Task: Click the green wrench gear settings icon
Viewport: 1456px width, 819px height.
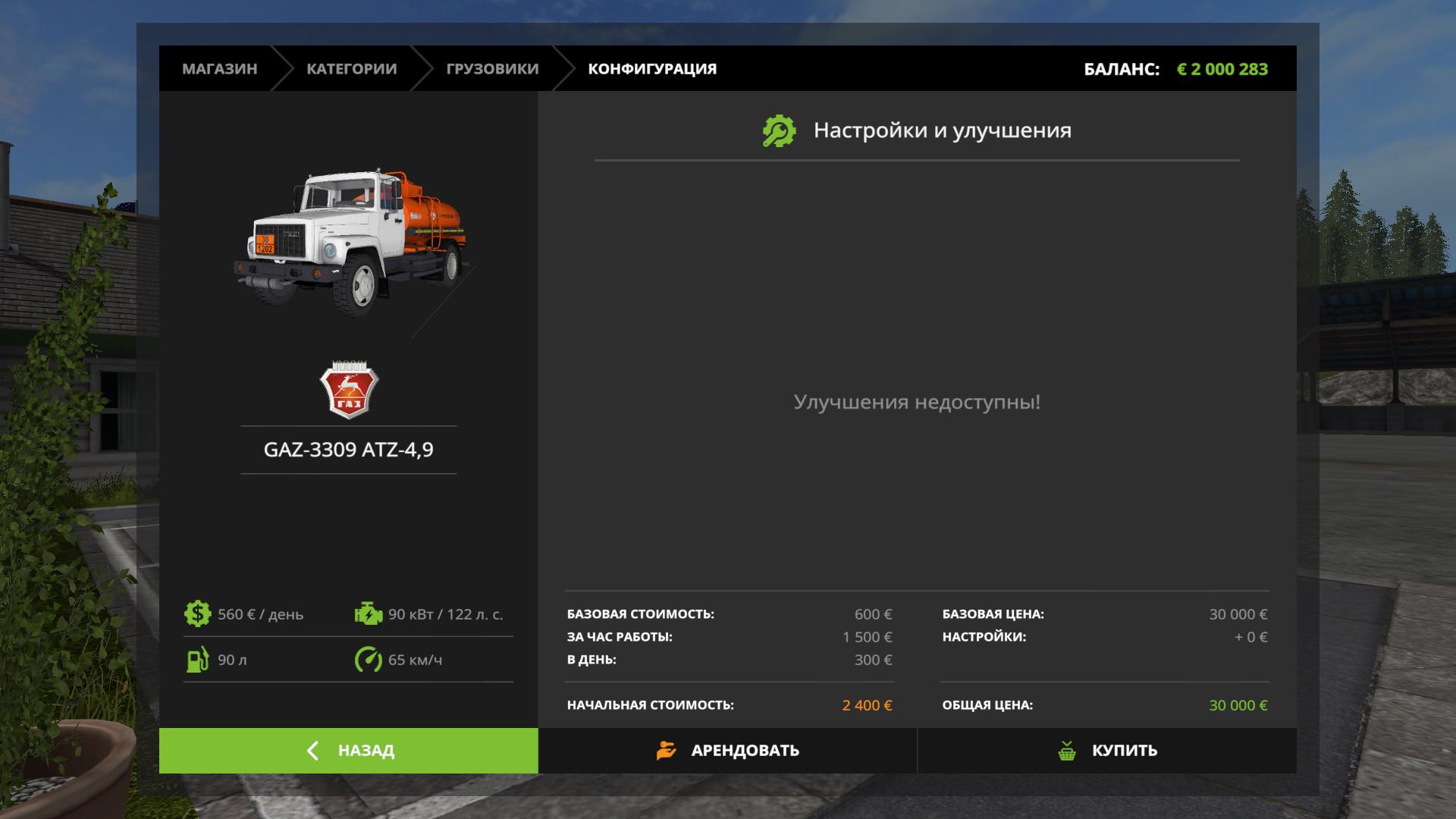Action: (779, 130)
